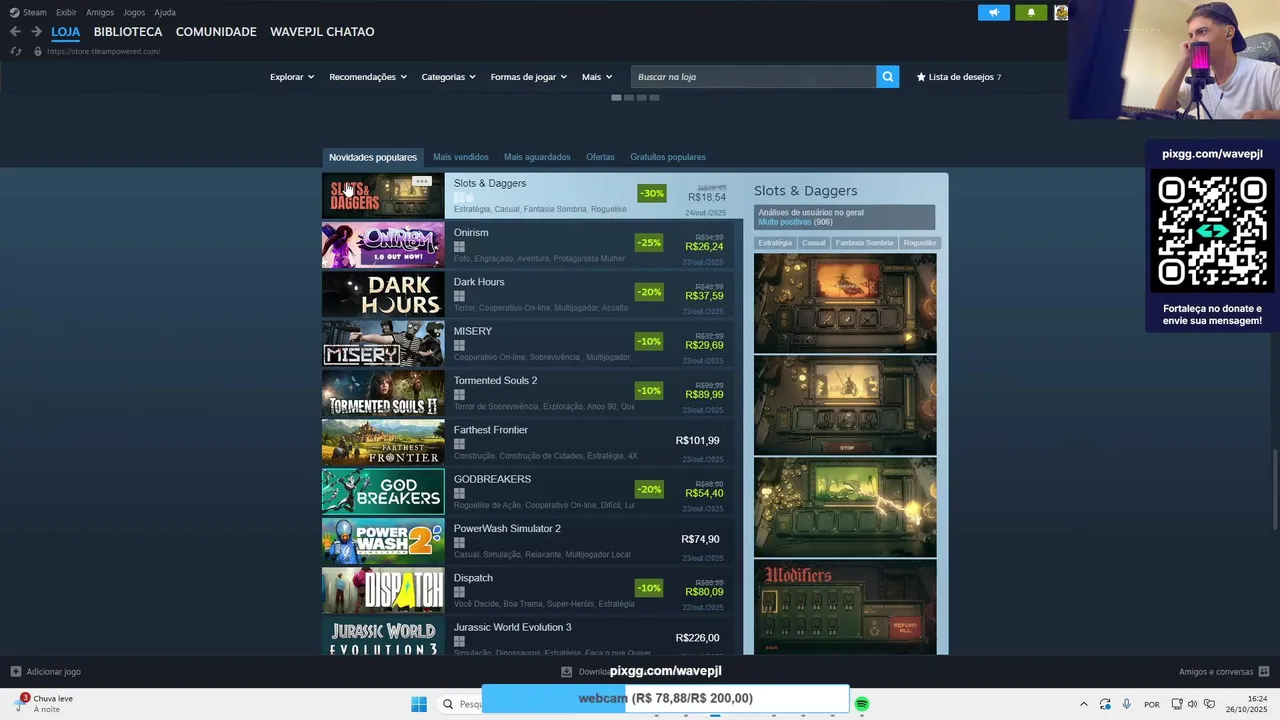View the Modifiers screenshot in the preview panel

[x=845, y=607]
